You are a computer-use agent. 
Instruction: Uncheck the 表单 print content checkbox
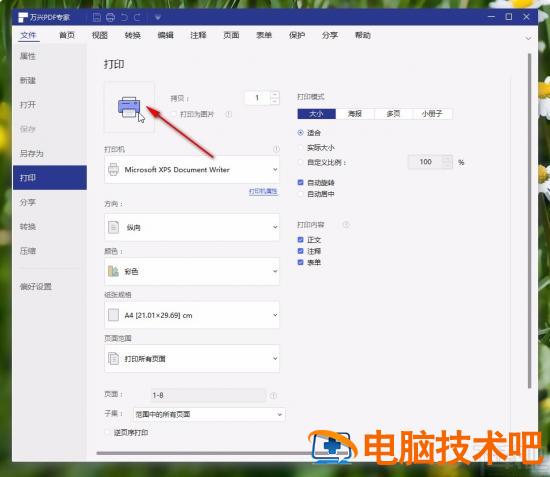(300, 262)
